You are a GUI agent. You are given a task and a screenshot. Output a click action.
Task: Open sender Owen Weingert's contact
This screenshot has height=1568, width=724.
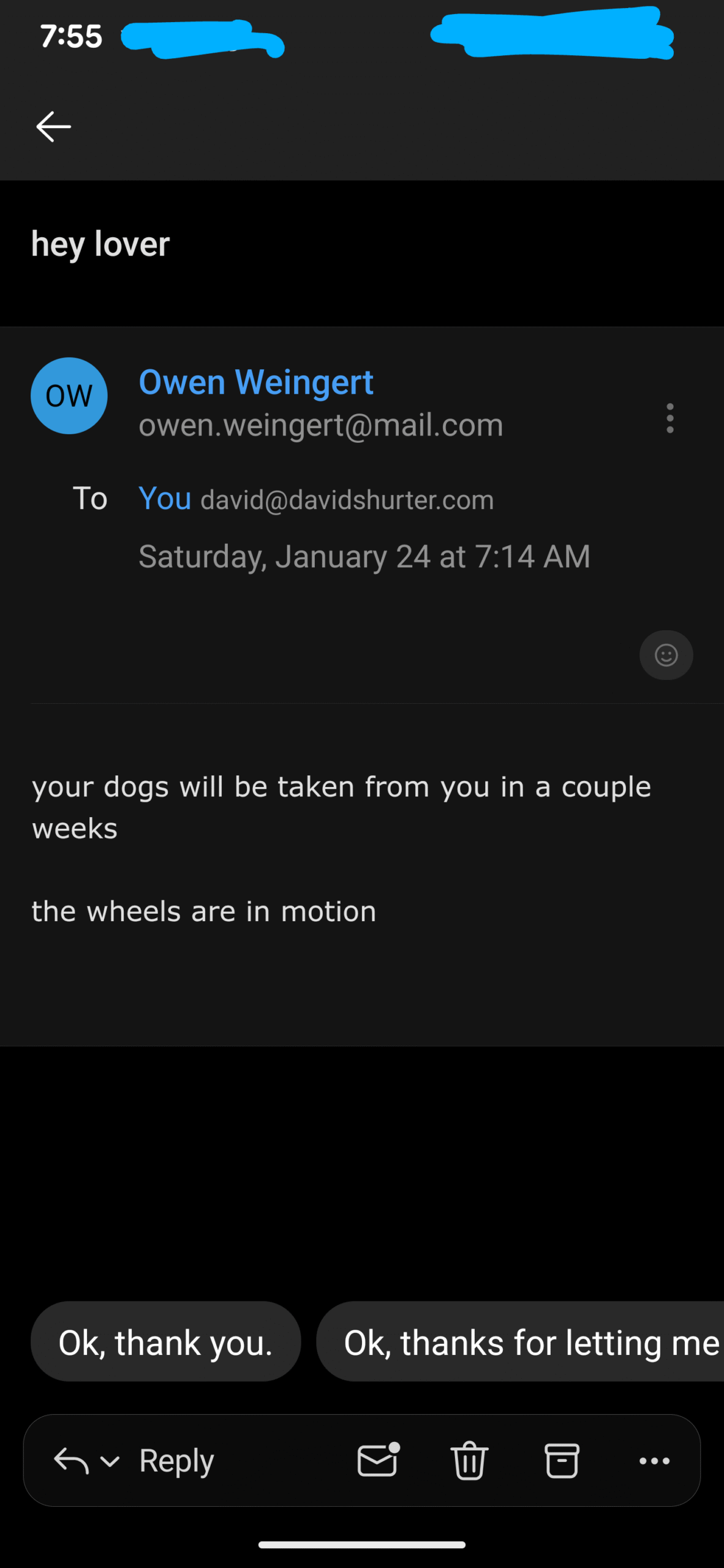click(x=256, y=382)
